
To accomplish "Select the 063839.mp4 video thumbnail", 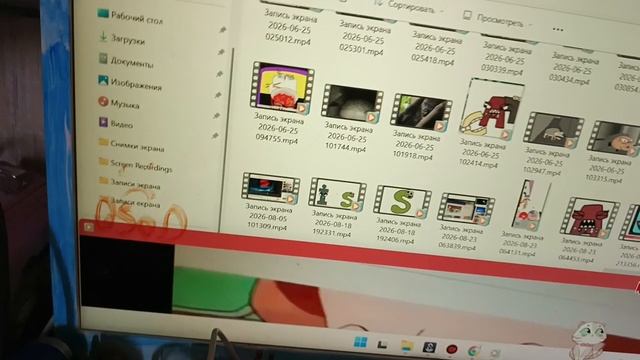I will pyautogui.click(x=466, y=210).
